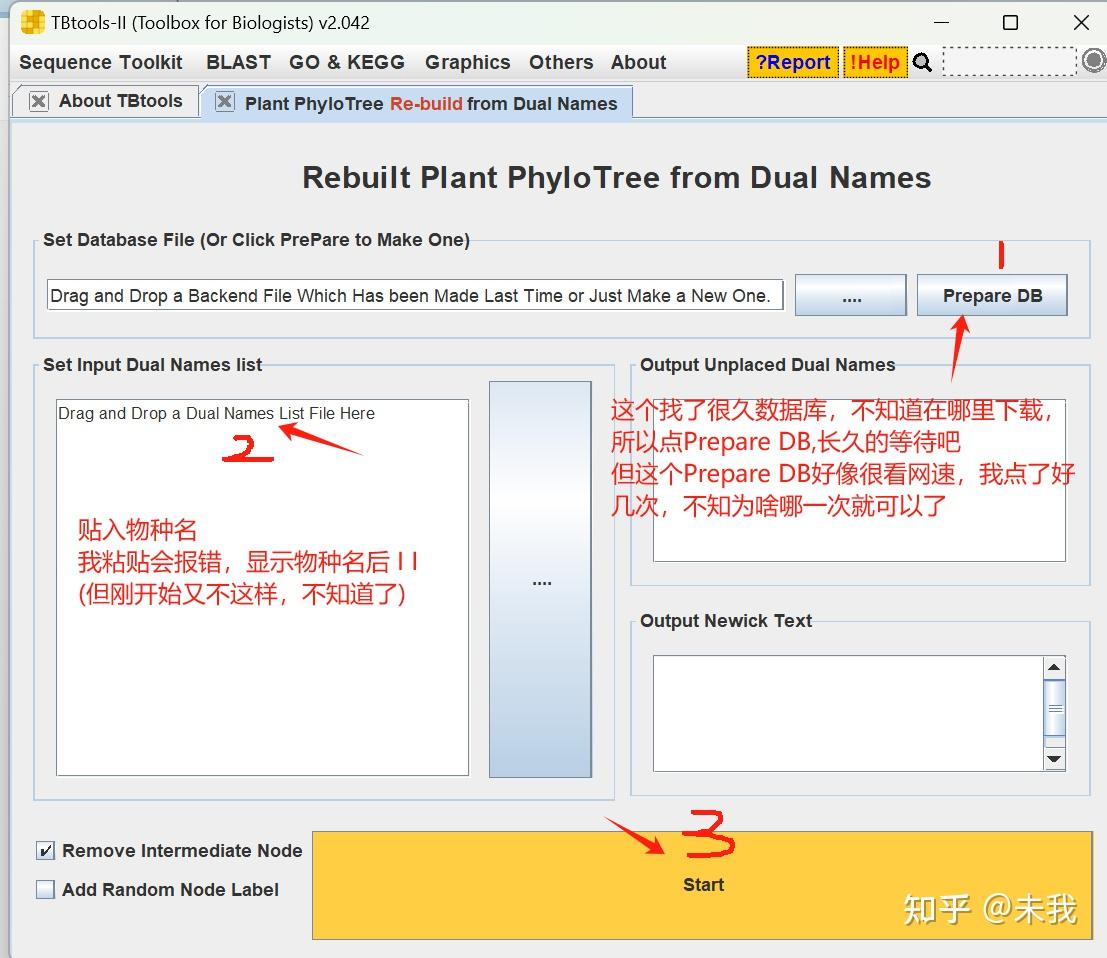Image resolution: width=1107 pixels, height=958 pixels.
Task: Expand the GO & KEGG menu
Action: 347,62
